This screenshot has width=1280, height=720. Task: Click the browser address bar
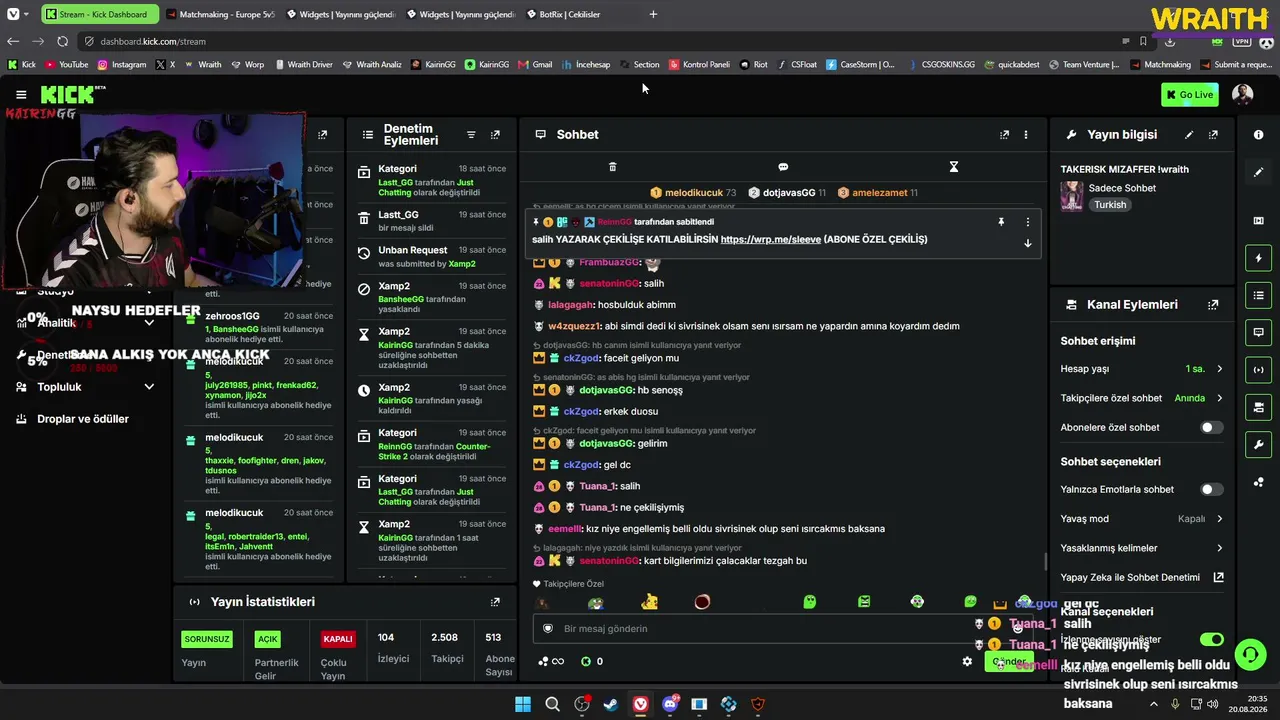600,41
